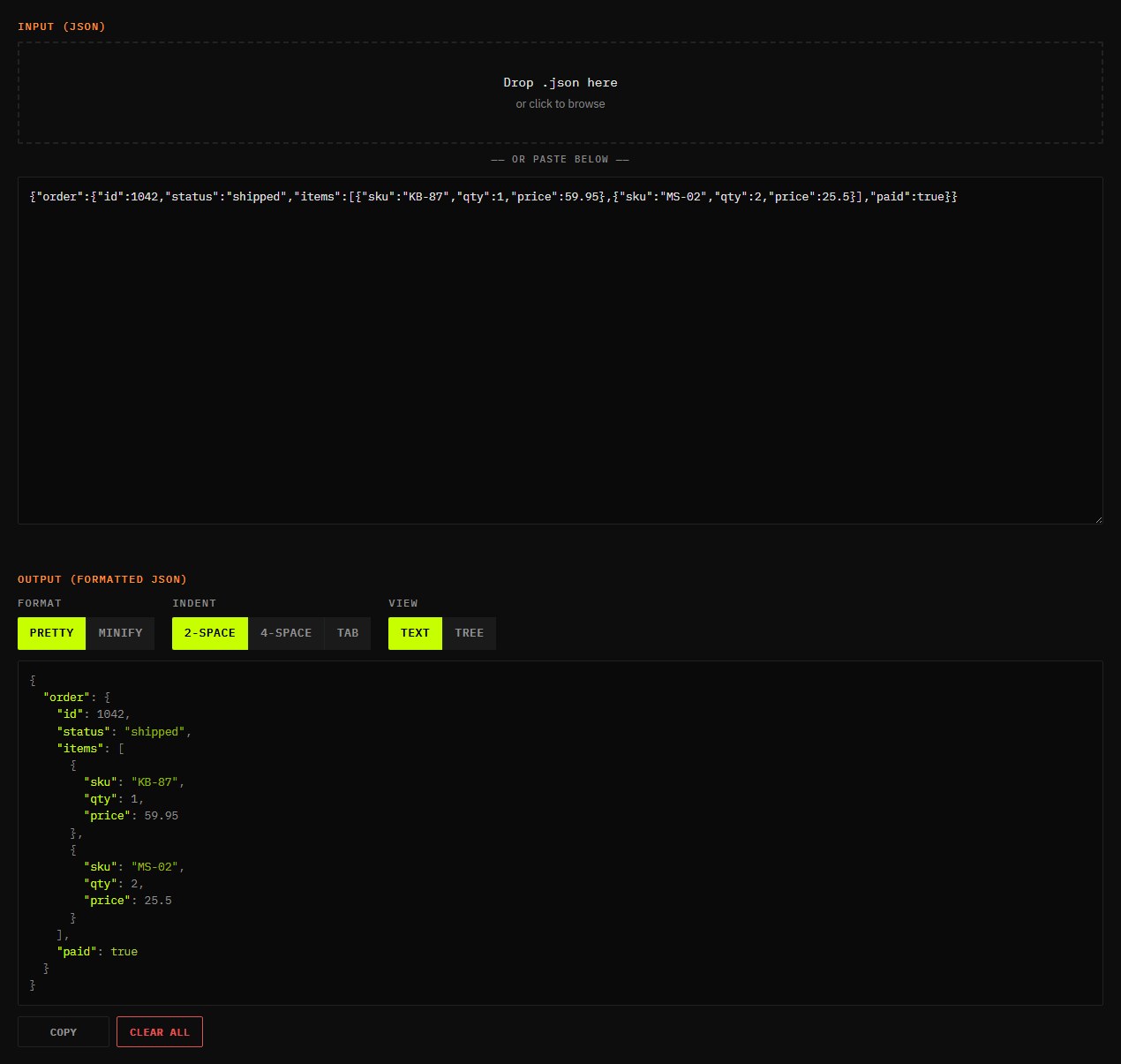
Task: Open file browser via Drop .json here zone
Action: tap(560, 93)
